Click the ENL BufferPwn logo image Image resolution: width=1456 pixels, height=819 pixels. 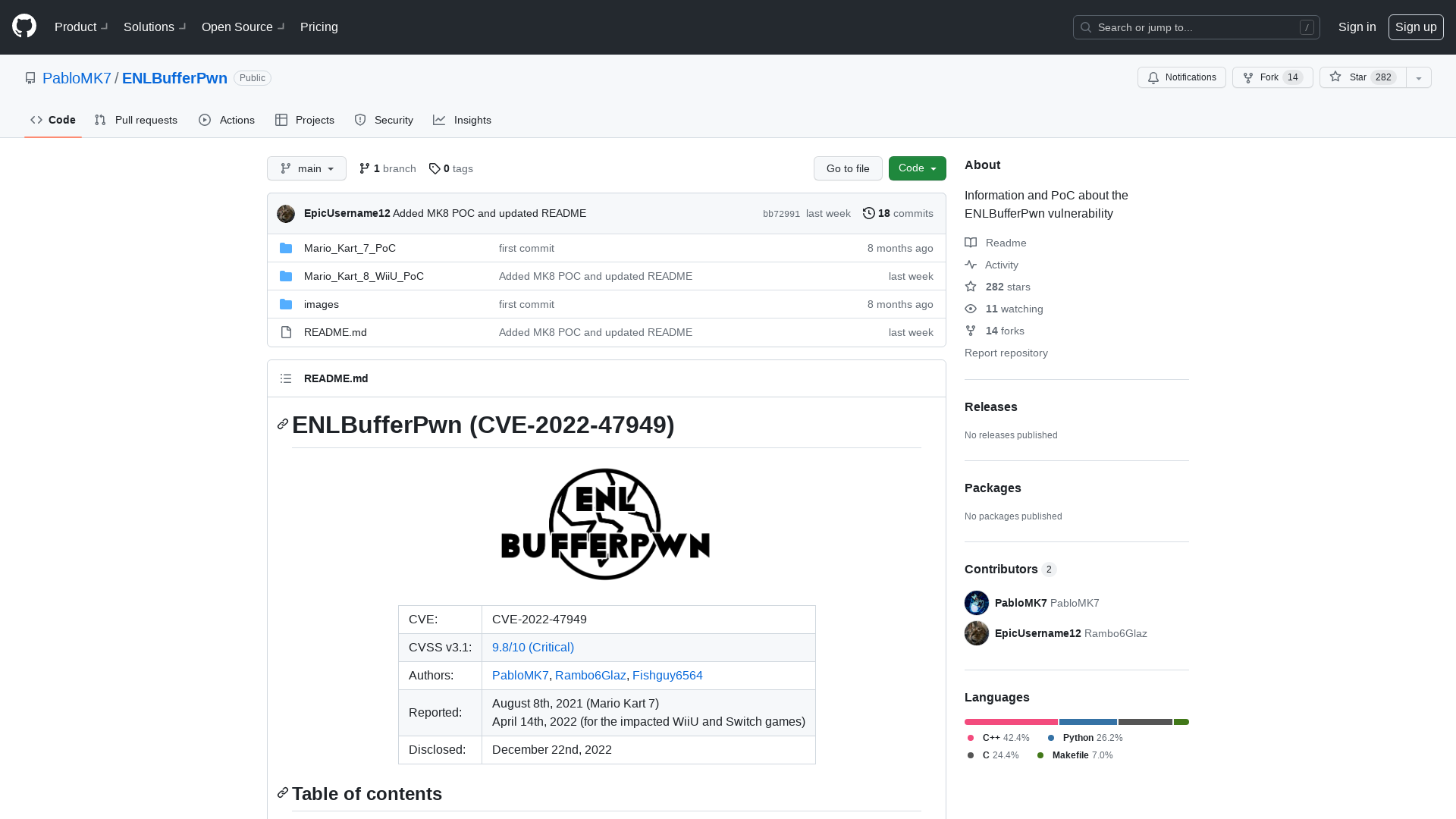pos(605,524)
